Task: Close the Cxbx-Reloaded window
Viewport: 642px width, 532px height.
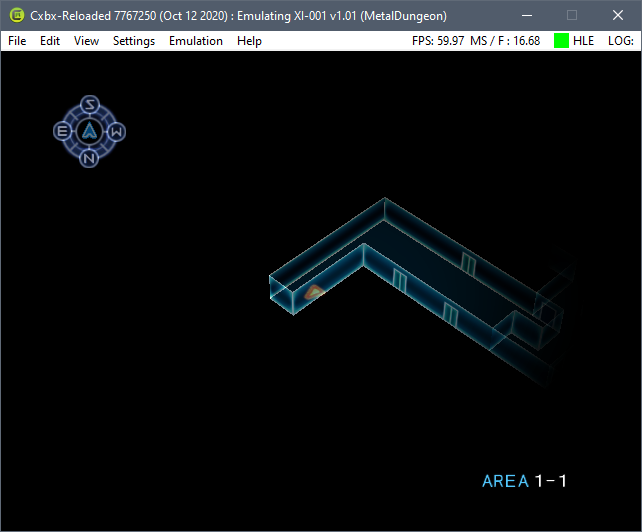Action: click(617, 16)
